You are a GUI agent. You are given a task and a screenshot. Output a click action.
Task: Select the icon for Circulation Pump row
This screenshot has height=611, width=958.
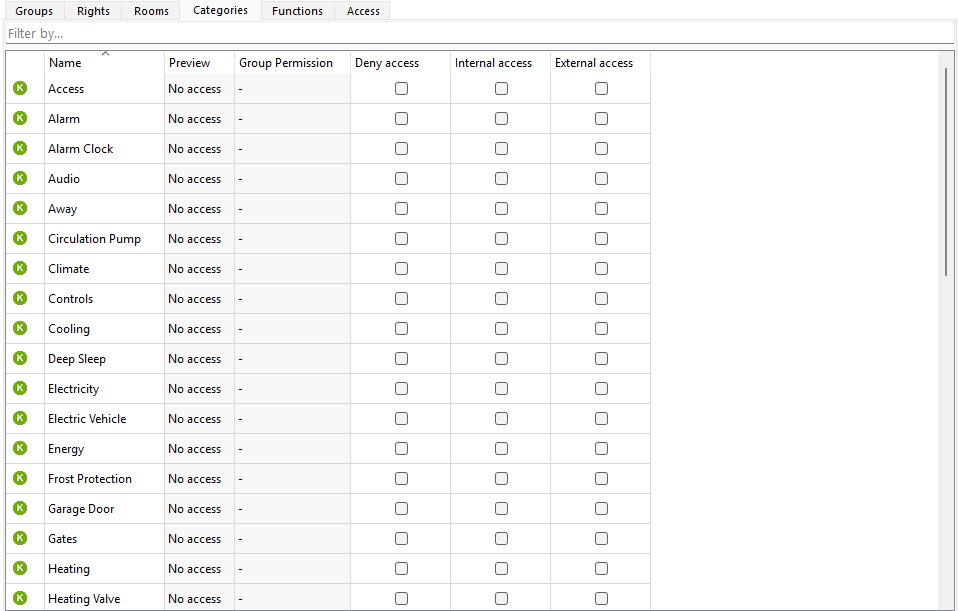point(20,239)
